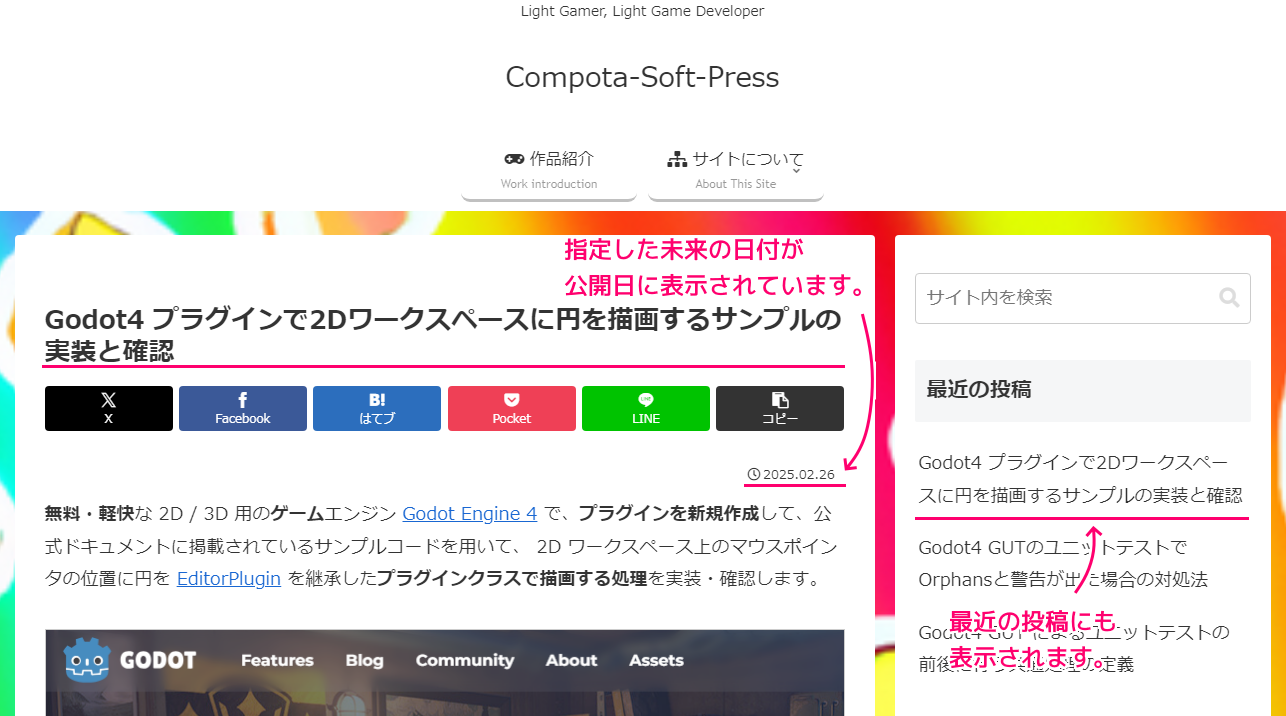This screenshot has width=1286, height=716.
Task: Expand the サイトについて submenu chevron
Action: (797, 170)
